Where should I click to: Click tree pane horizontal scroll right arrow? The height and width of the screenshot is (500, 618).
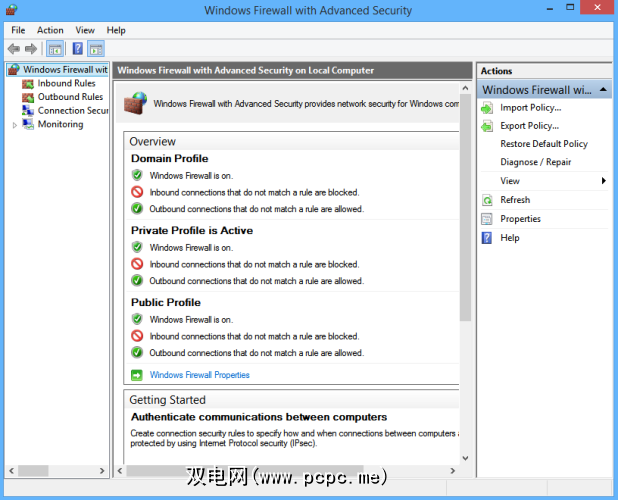[102, 471]
